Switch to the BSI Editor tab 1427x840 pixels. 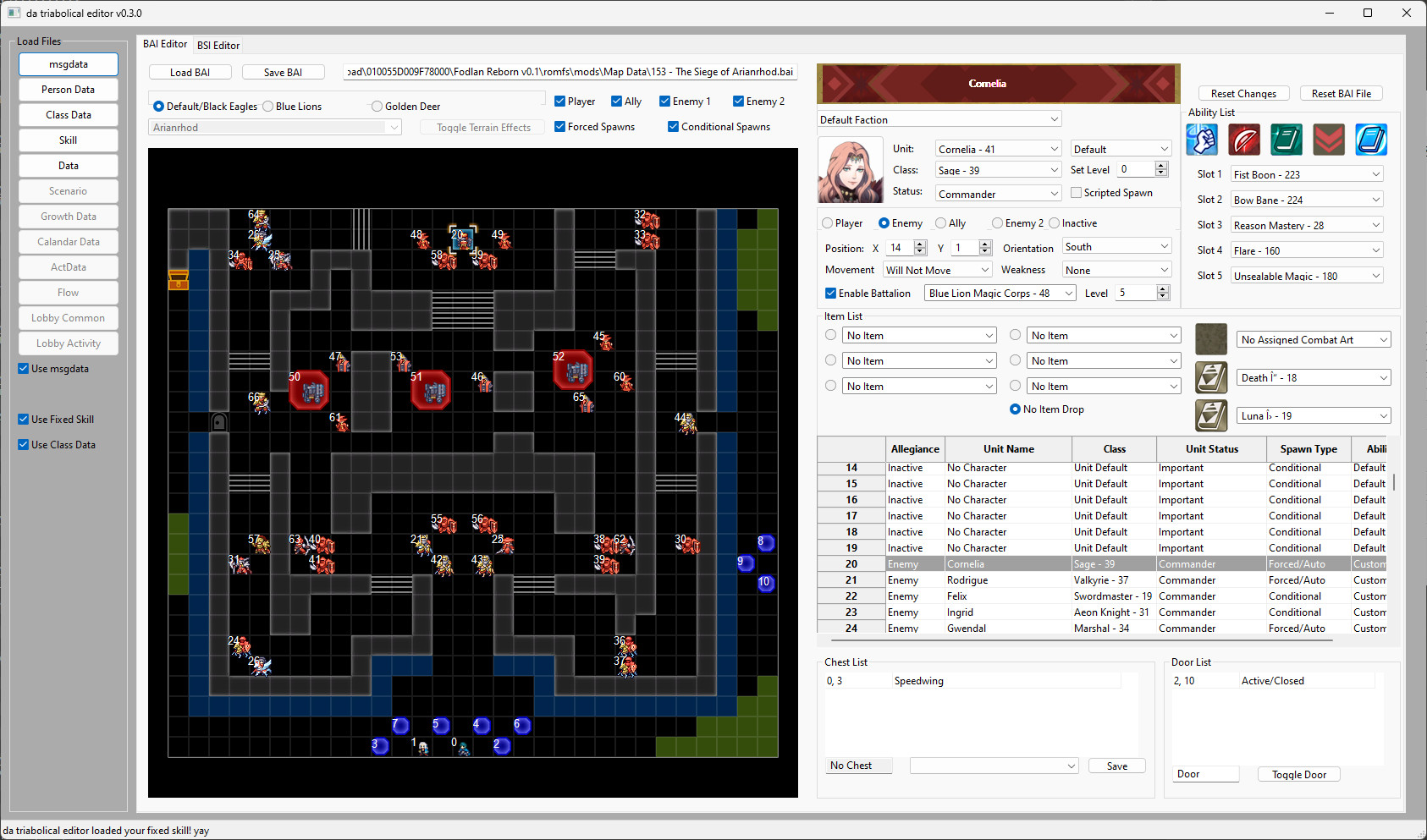tap(218, 44)
